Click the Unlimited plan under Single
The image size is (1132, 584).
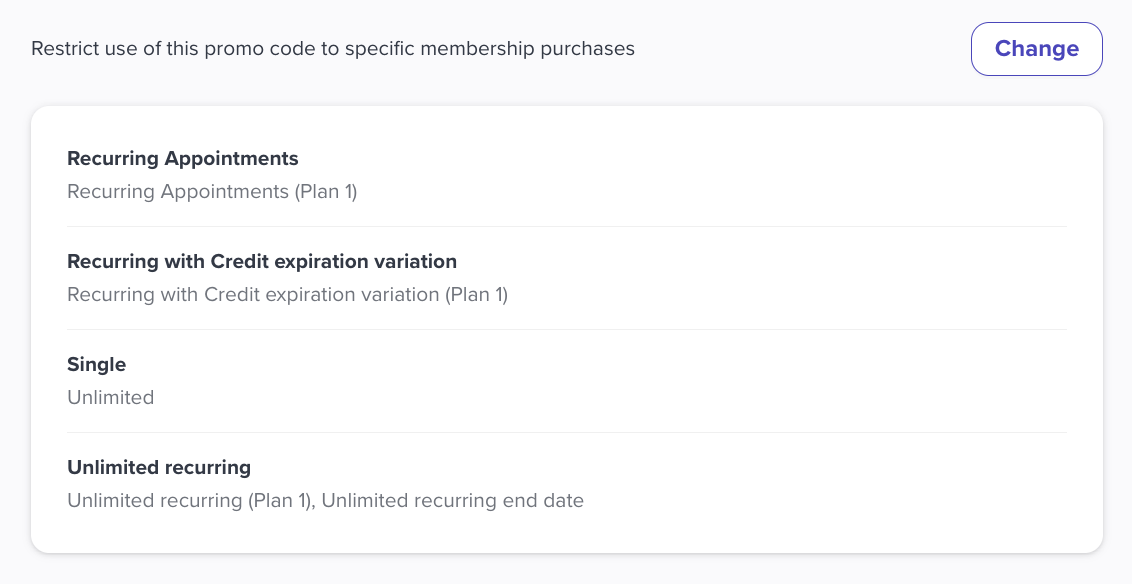pyautogui.click(x=110, y=397)
